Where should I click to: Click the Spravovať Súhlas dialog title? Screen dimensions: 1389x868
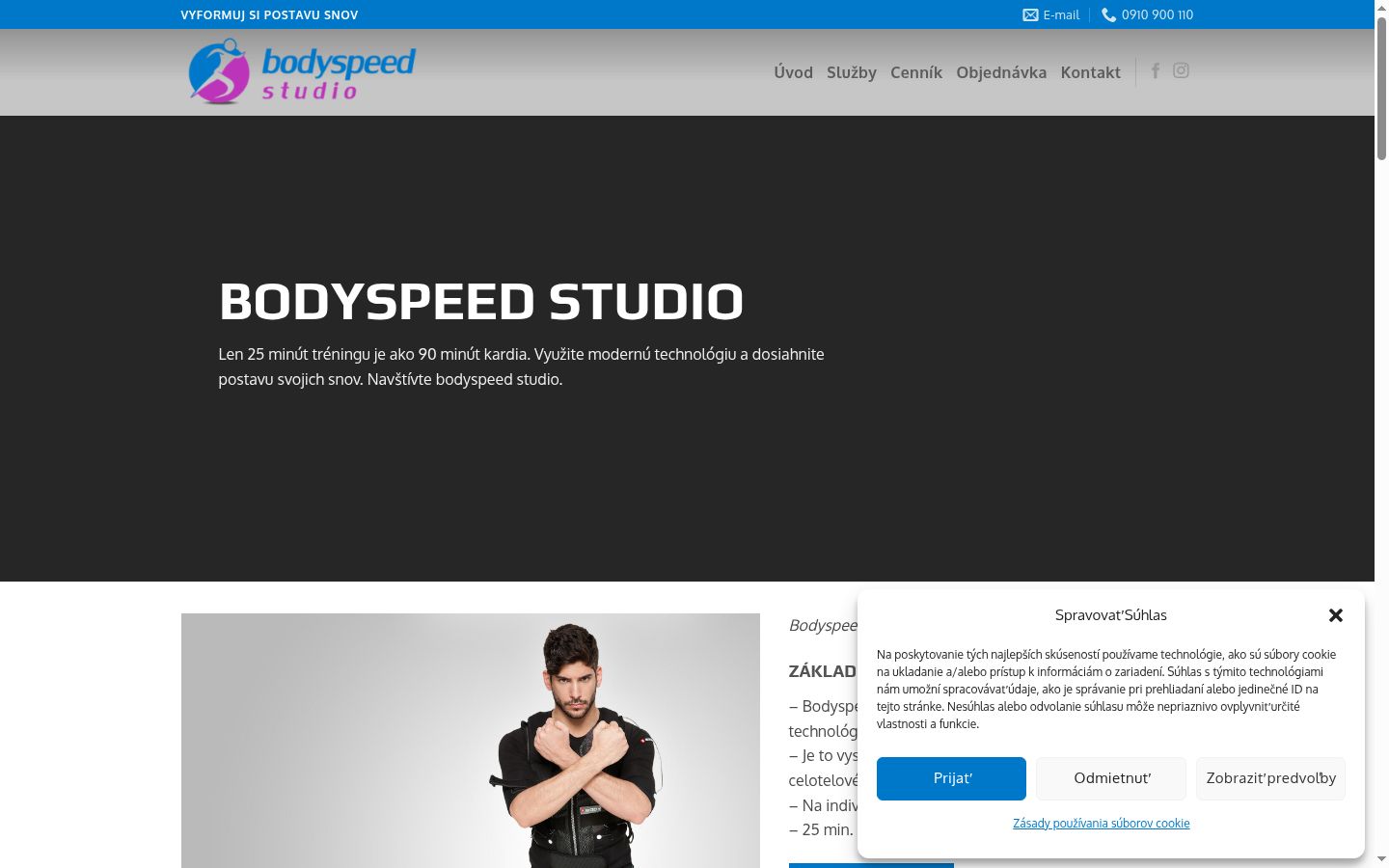tap(1111, 615)
